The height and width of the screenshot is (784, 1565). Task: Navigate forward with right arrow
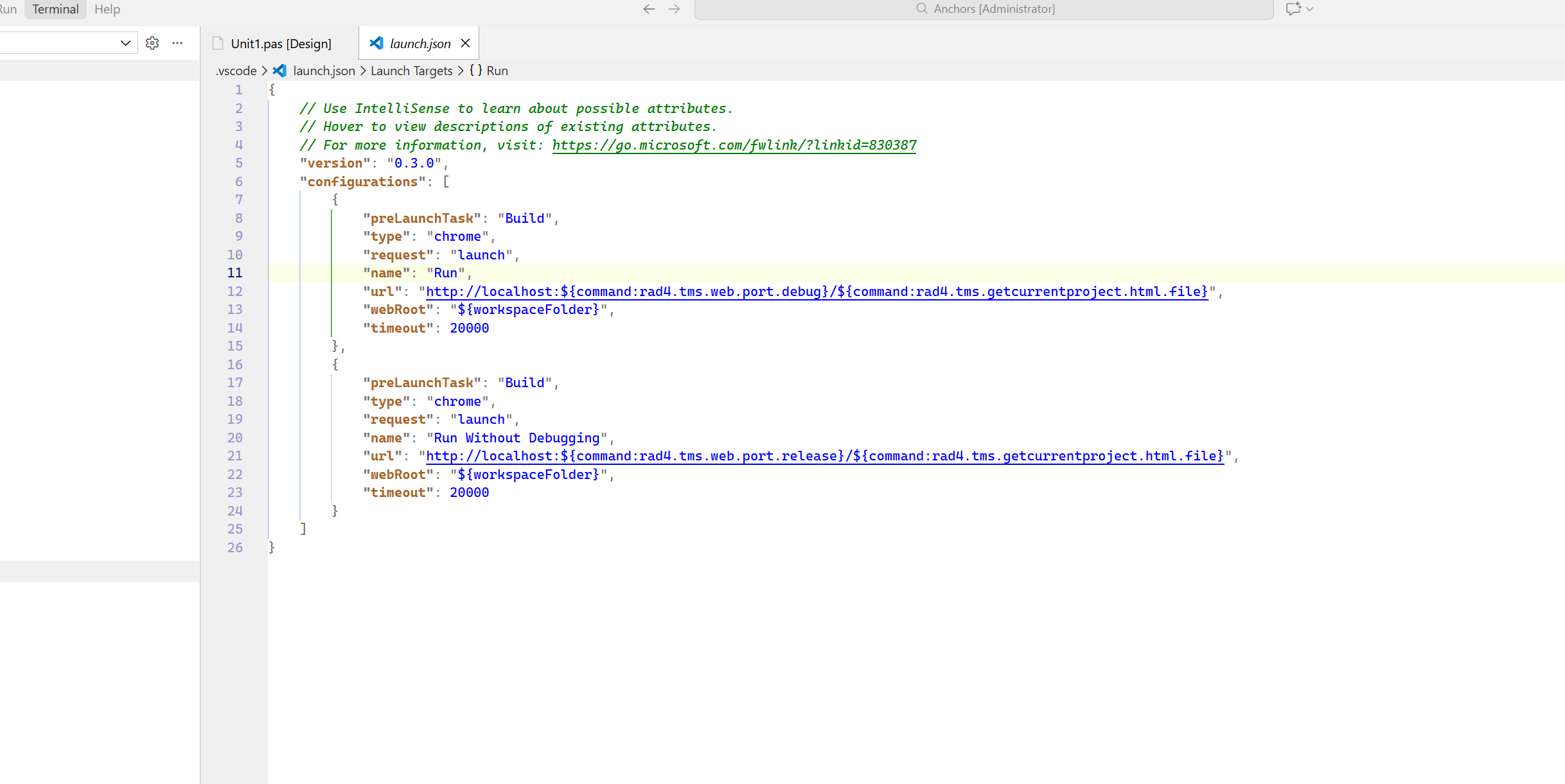coord(674,9)
